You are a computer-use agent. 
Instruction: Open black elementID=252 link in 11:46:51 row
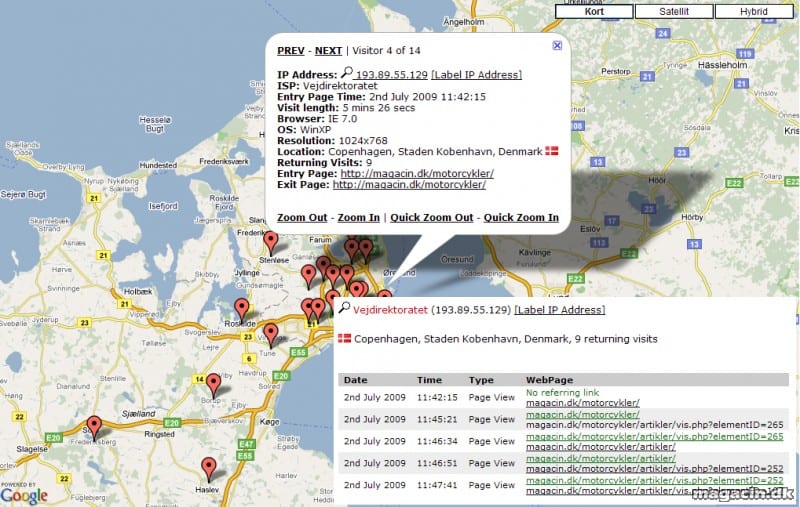[655, 469]
